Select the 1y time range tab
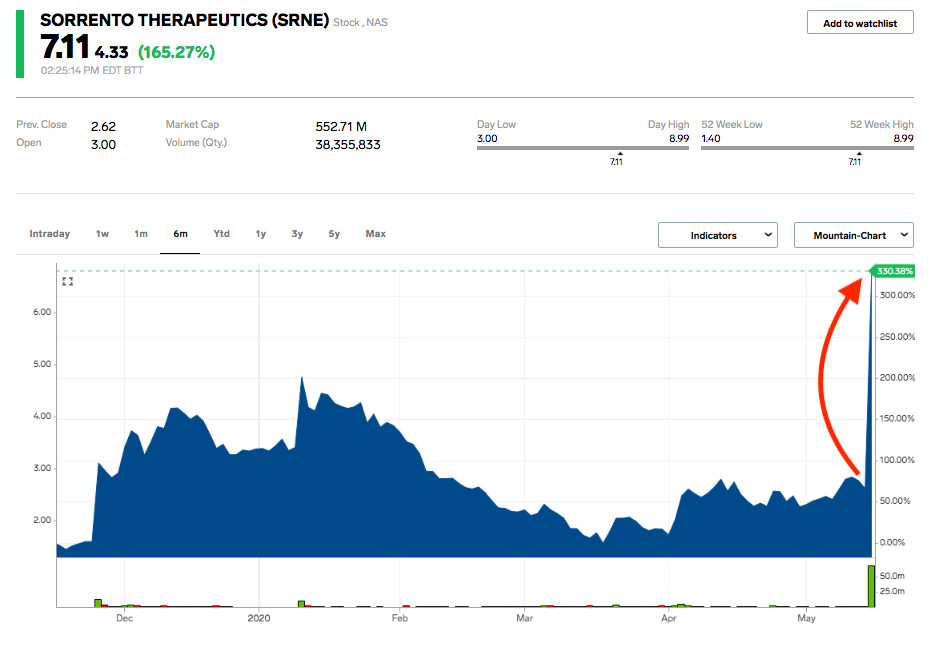Screen dimensions: 935x647 260,233
